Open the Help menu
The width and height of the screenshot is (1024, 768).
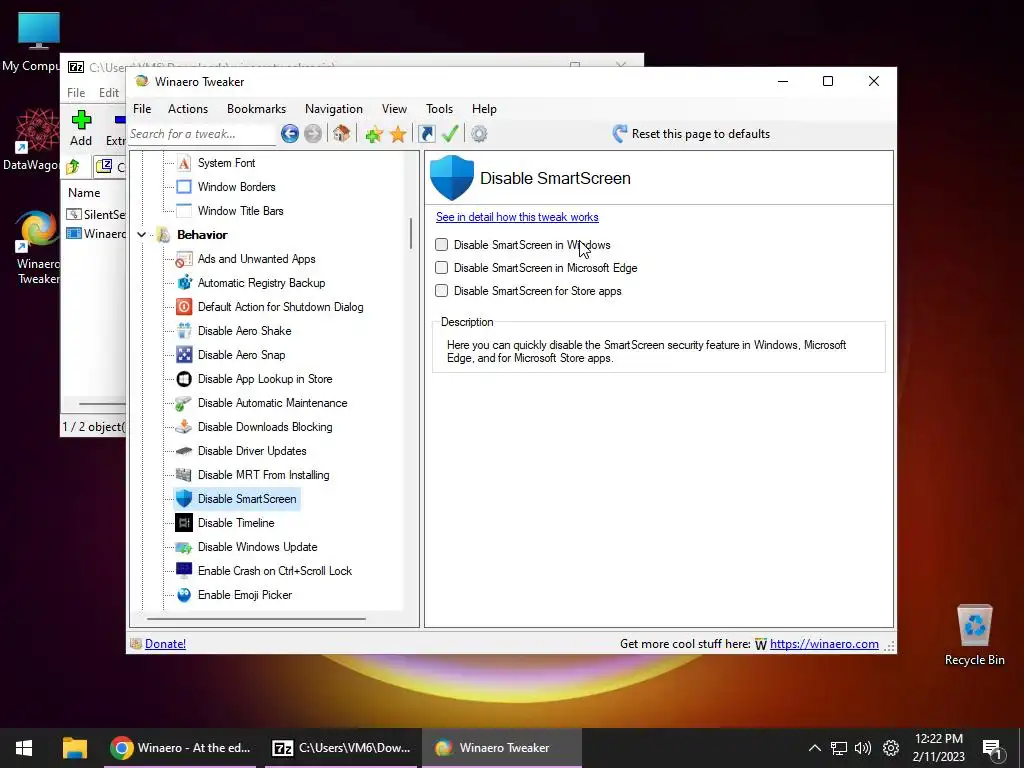(x=484, y=109)
